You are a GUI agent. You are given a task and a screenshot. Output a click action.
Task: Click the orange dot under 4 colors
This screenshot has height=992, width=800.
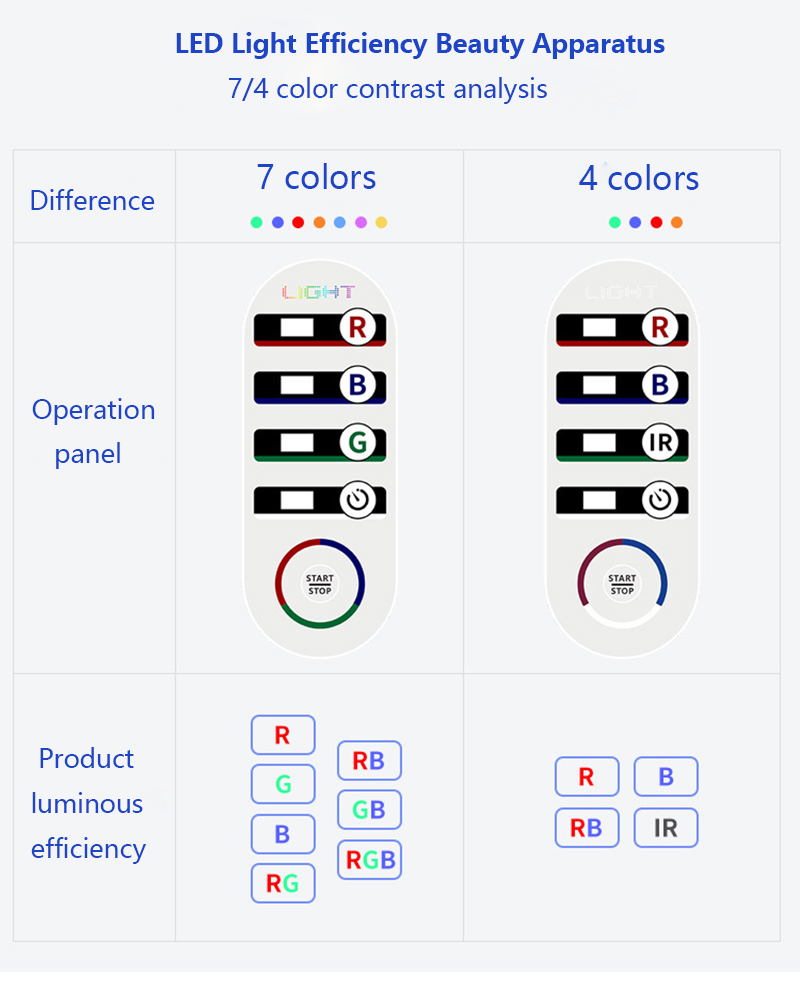677,222
